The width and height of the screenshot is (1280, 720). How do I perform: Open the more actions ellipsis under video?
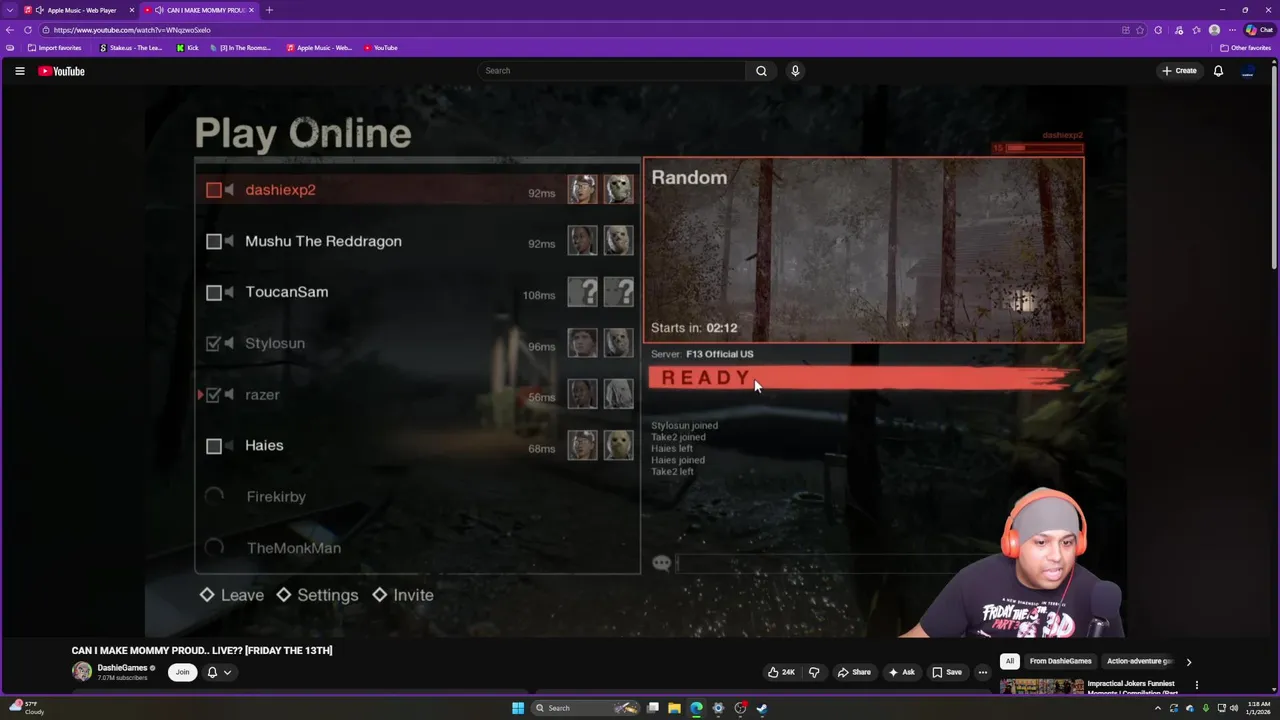click(x=982, y=672)
